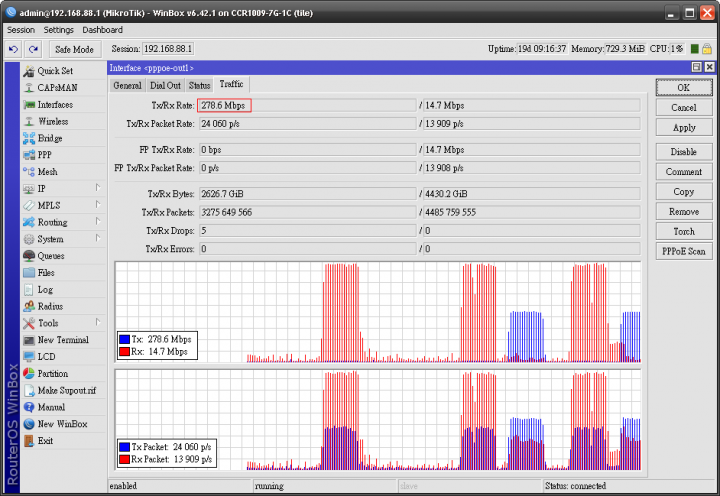This screenshot has height=496, width=720.
Task: Click Make Supout.rif icon
Action: pos(29,390)
